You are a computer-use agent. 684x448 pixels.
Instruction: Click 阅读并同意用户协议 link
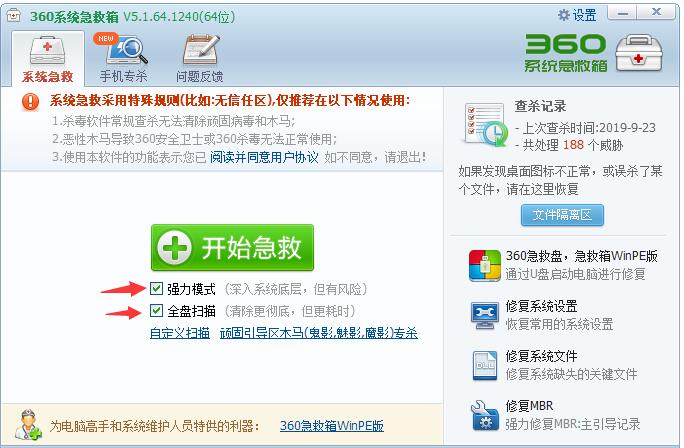[x=264, y=157]
